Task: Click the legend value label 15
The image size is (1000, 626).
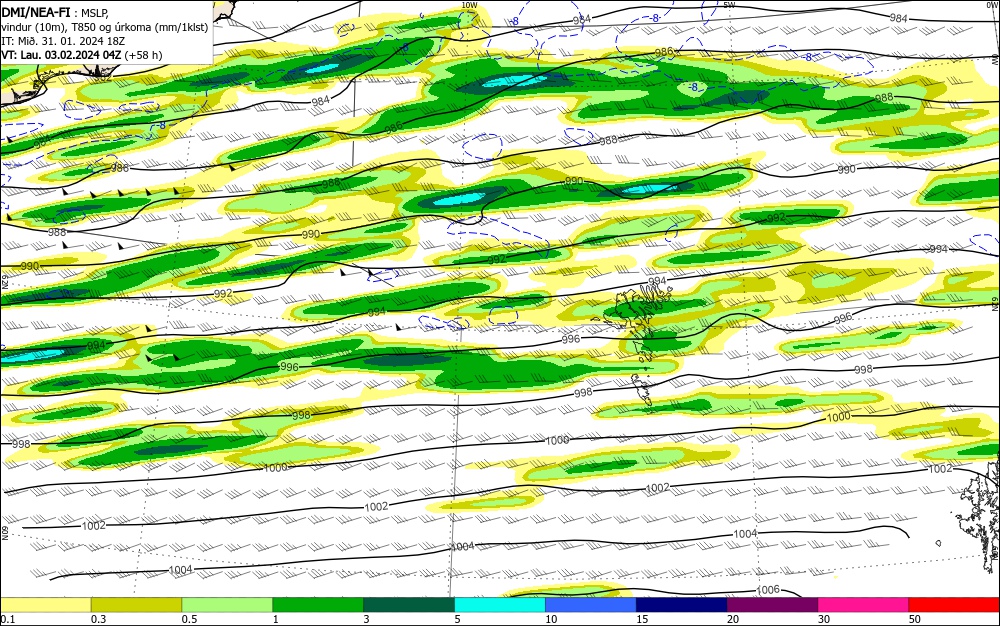Action: coord(642,619)
